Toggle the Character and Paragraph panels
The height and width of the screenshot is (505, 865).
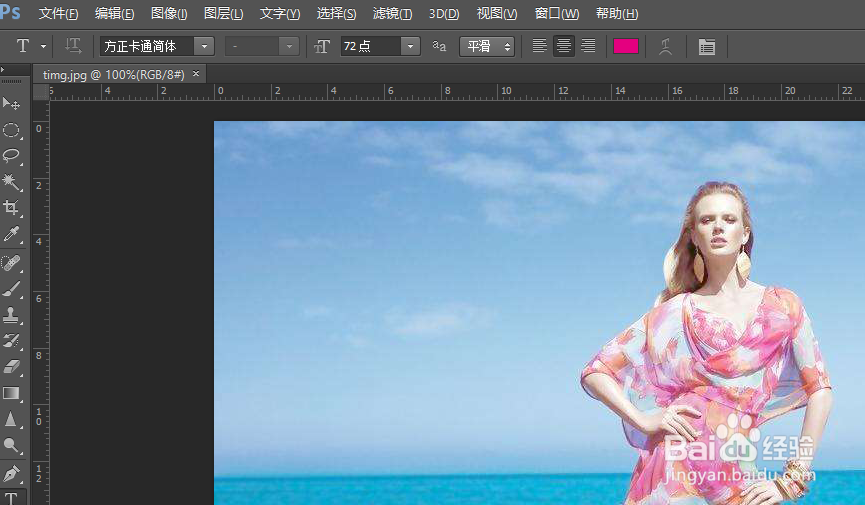707,46
